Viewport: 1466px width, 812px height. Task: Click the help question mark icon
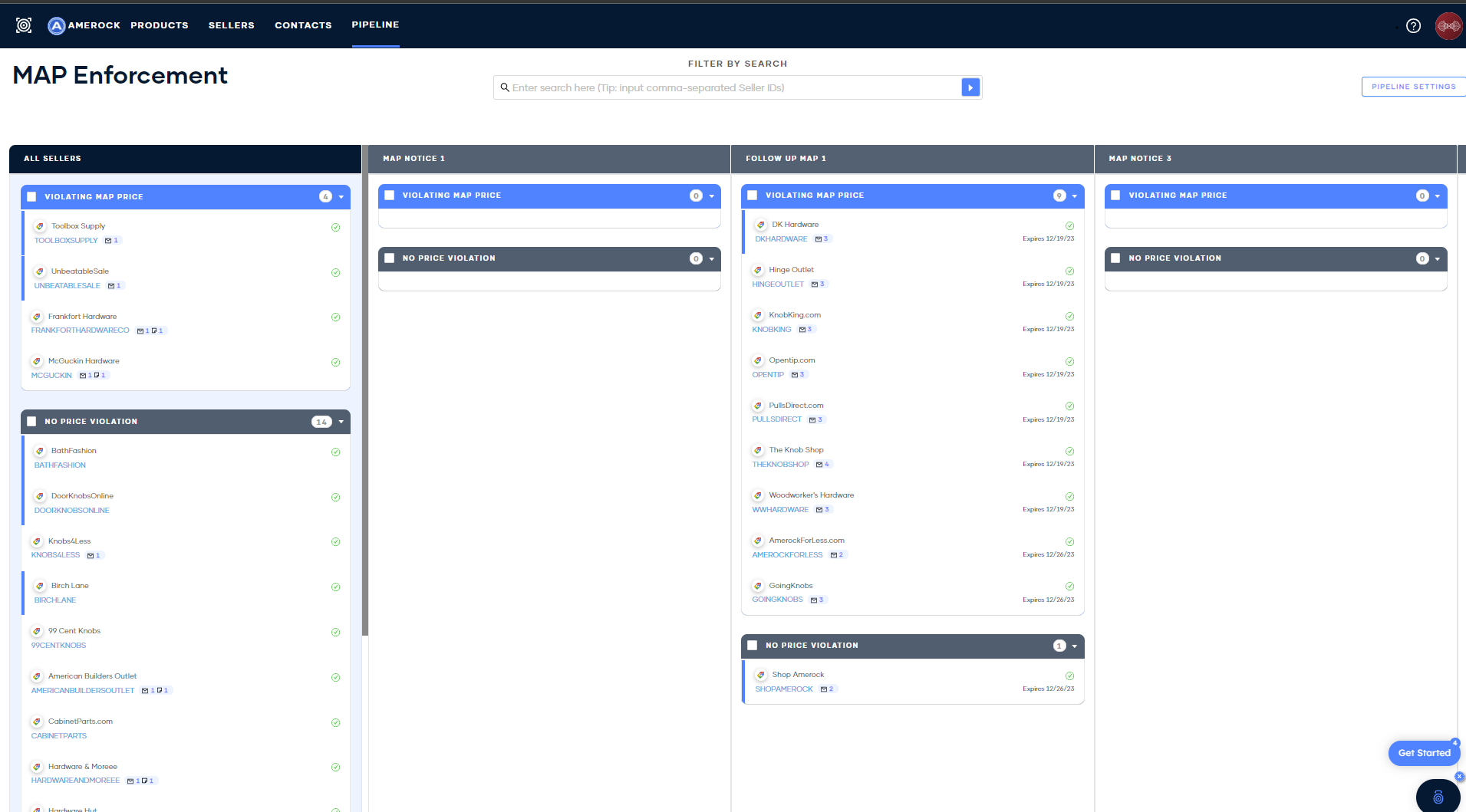[x=1413, y=26]
